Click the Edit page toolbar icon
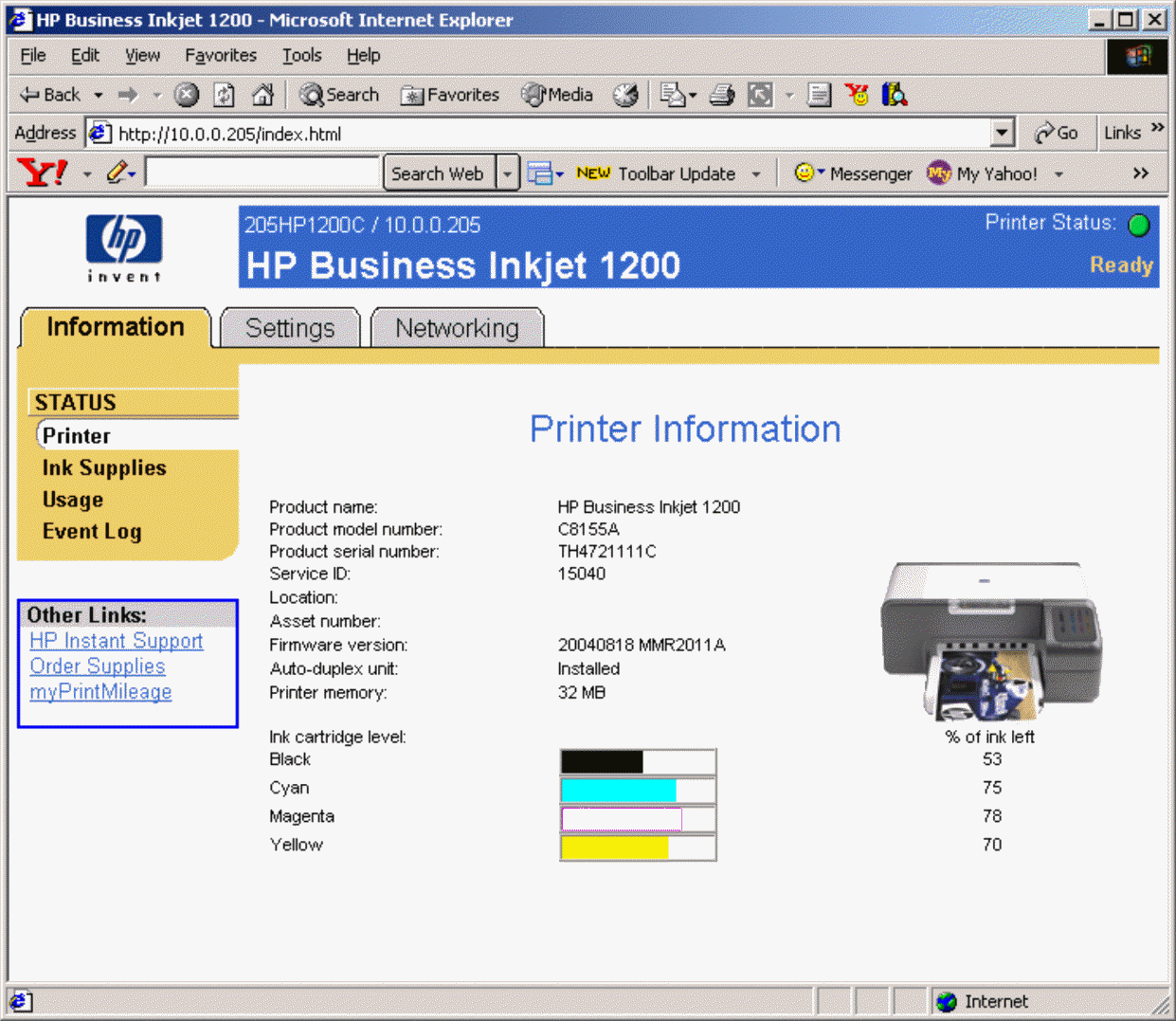Viewport: 1176px width, 1021px height. [760, 95]
